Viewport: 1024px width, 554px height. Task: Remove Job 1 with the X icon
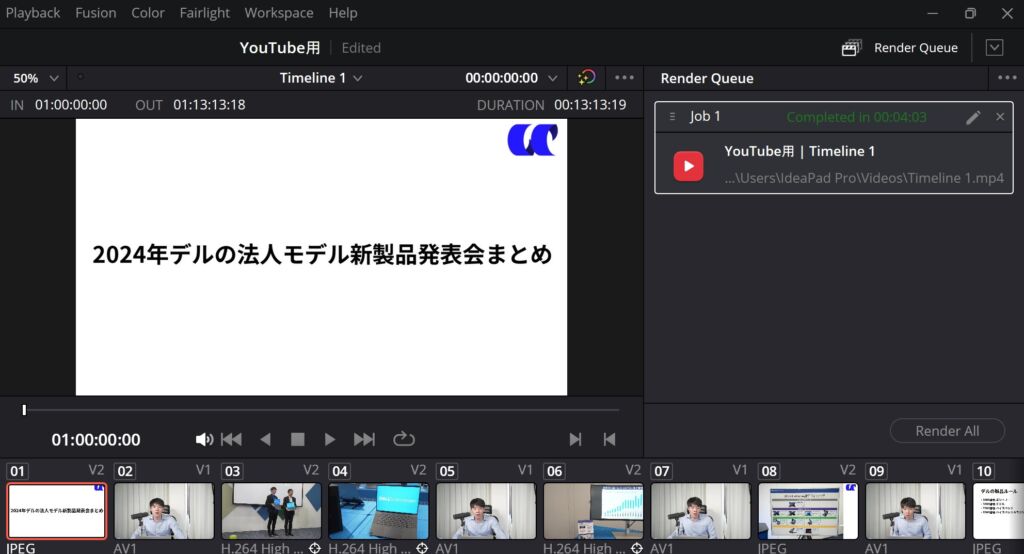[1000, 116]
